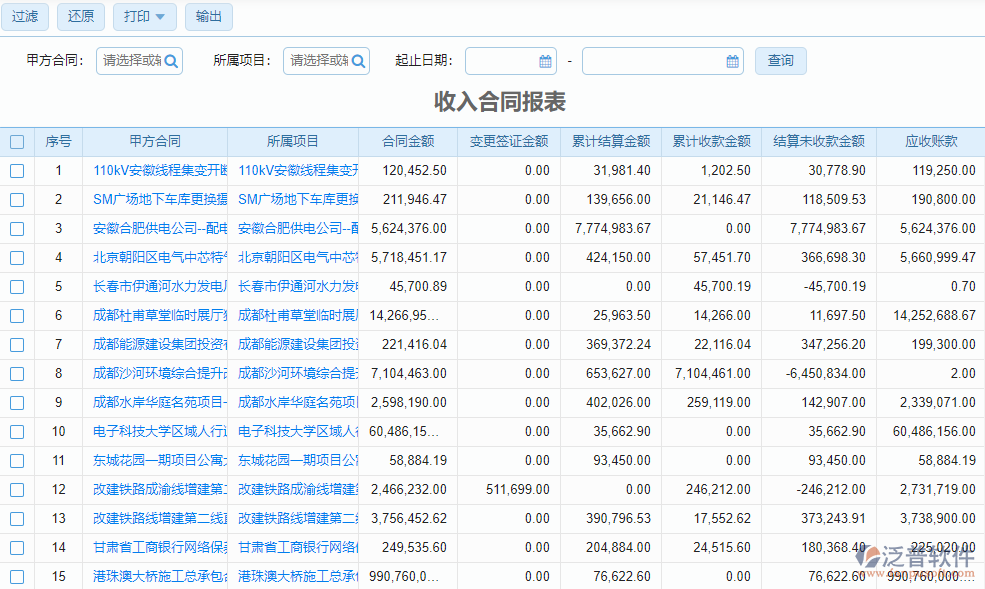Check the checkbox for row 1
The image size is (985, 589).
click(17, 170)
